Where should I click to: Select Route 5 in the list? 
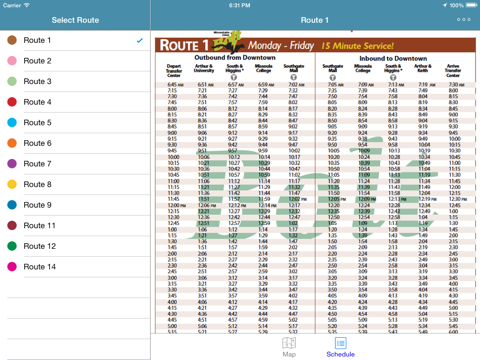(x=75, y=123)
